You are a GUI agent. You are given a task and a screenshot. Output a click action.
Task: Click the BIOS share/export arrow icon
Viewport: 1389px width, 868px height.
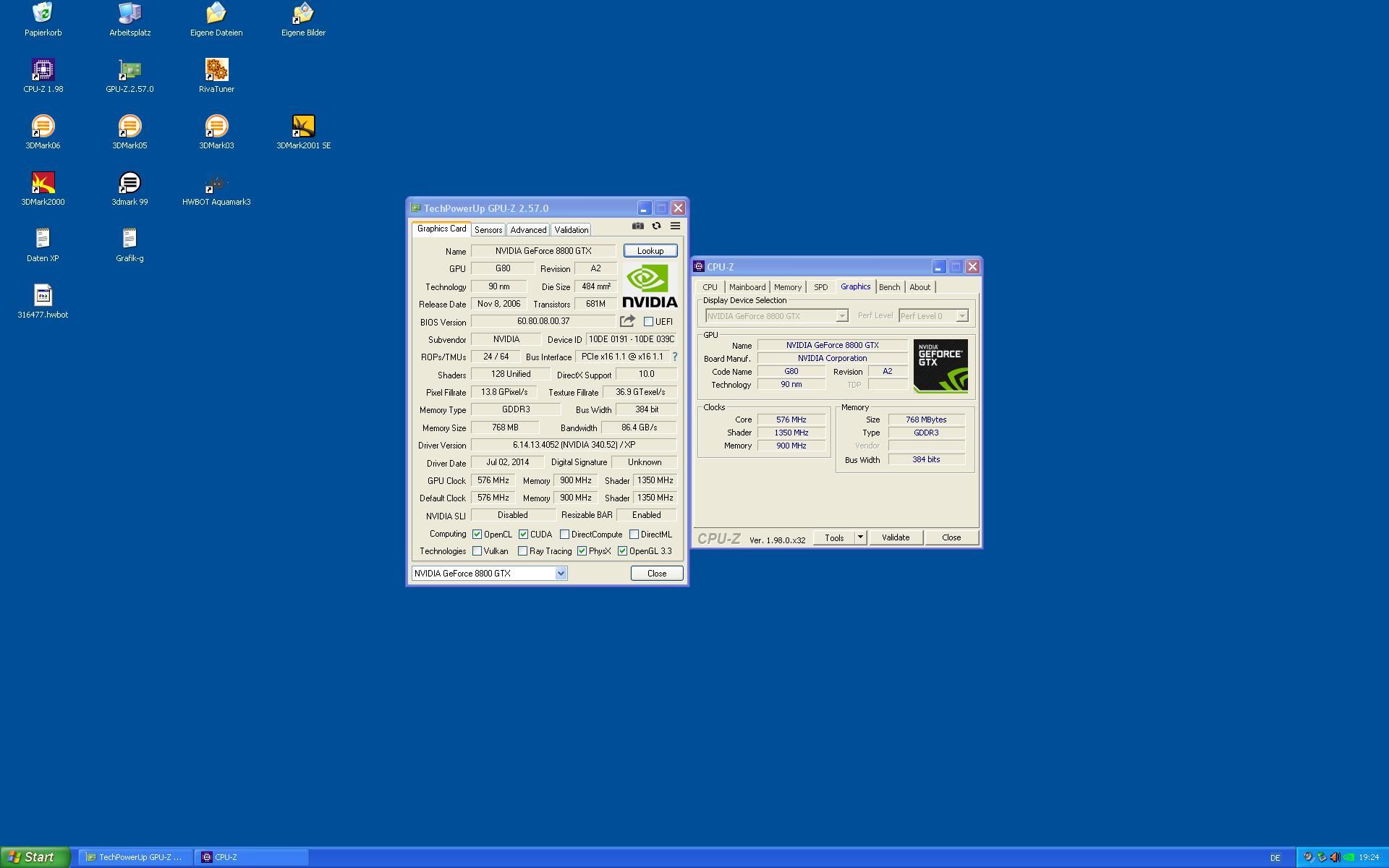[x=627, y=321]
